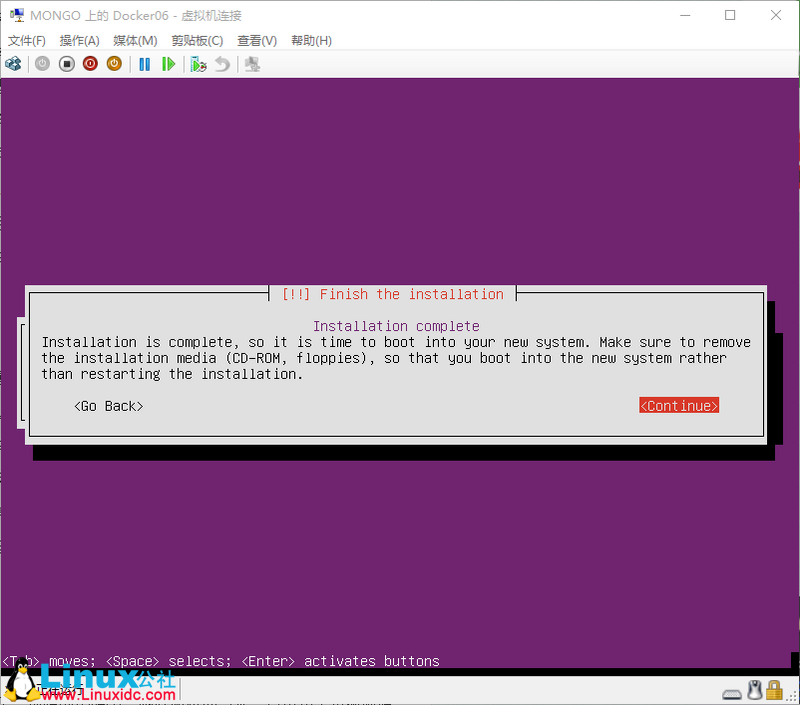
Task: Click the Reset virtual machine icon
Action: tap(170, 63)
